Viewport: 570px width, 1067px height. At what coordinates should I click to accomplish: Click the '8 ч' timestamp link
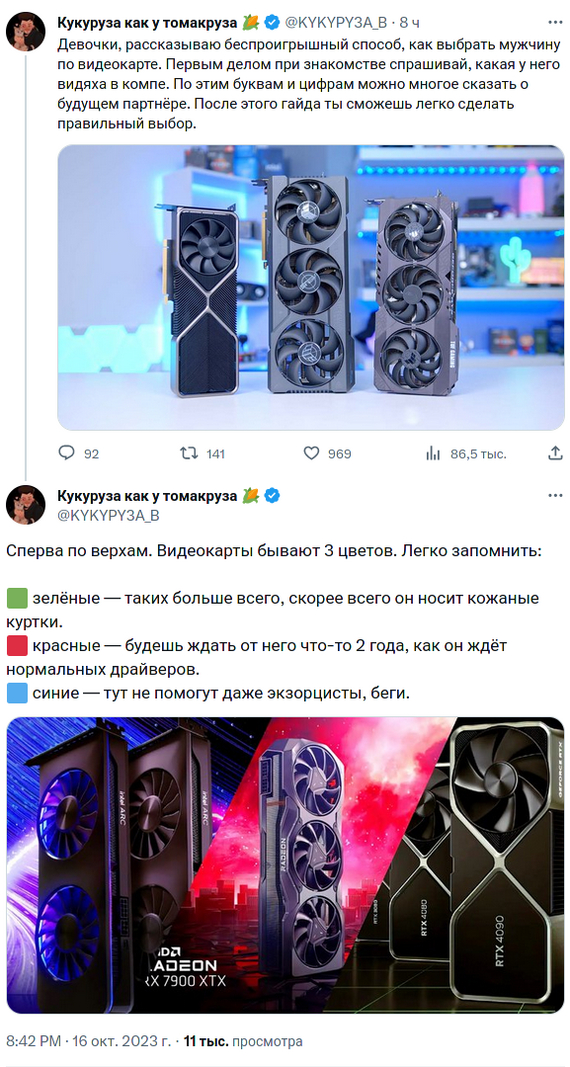pyautogui.click(x=409, y=22)
